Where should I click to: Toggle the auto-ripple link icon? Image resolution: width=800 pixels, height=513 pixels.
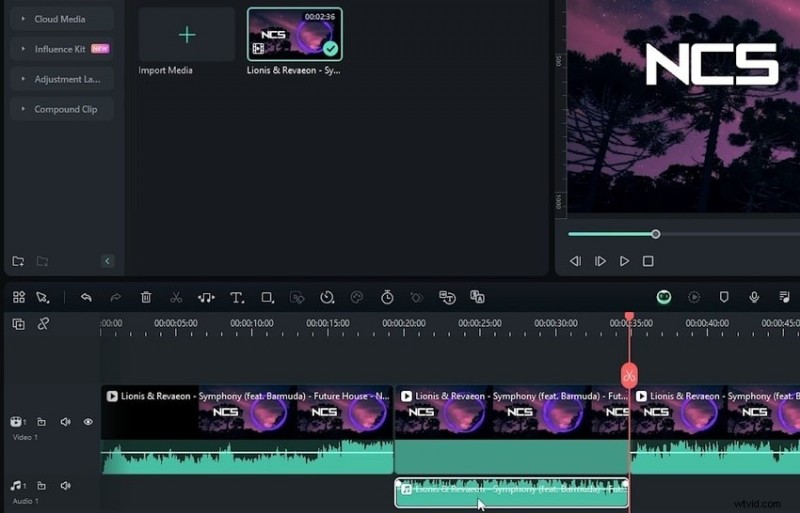(x=43, y=324)
